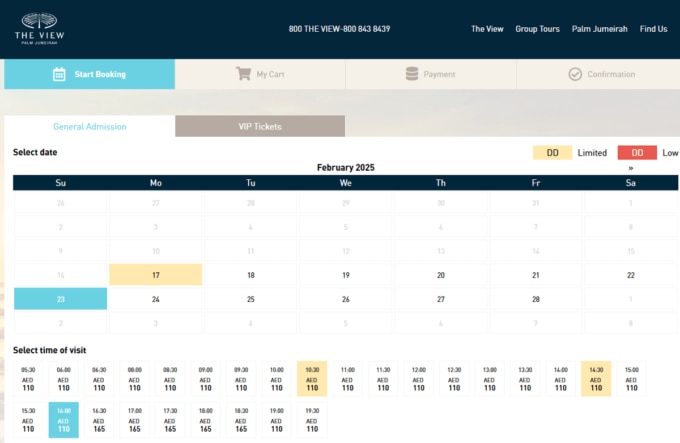Click the yellow Limited legend swatch

(552, 153)
